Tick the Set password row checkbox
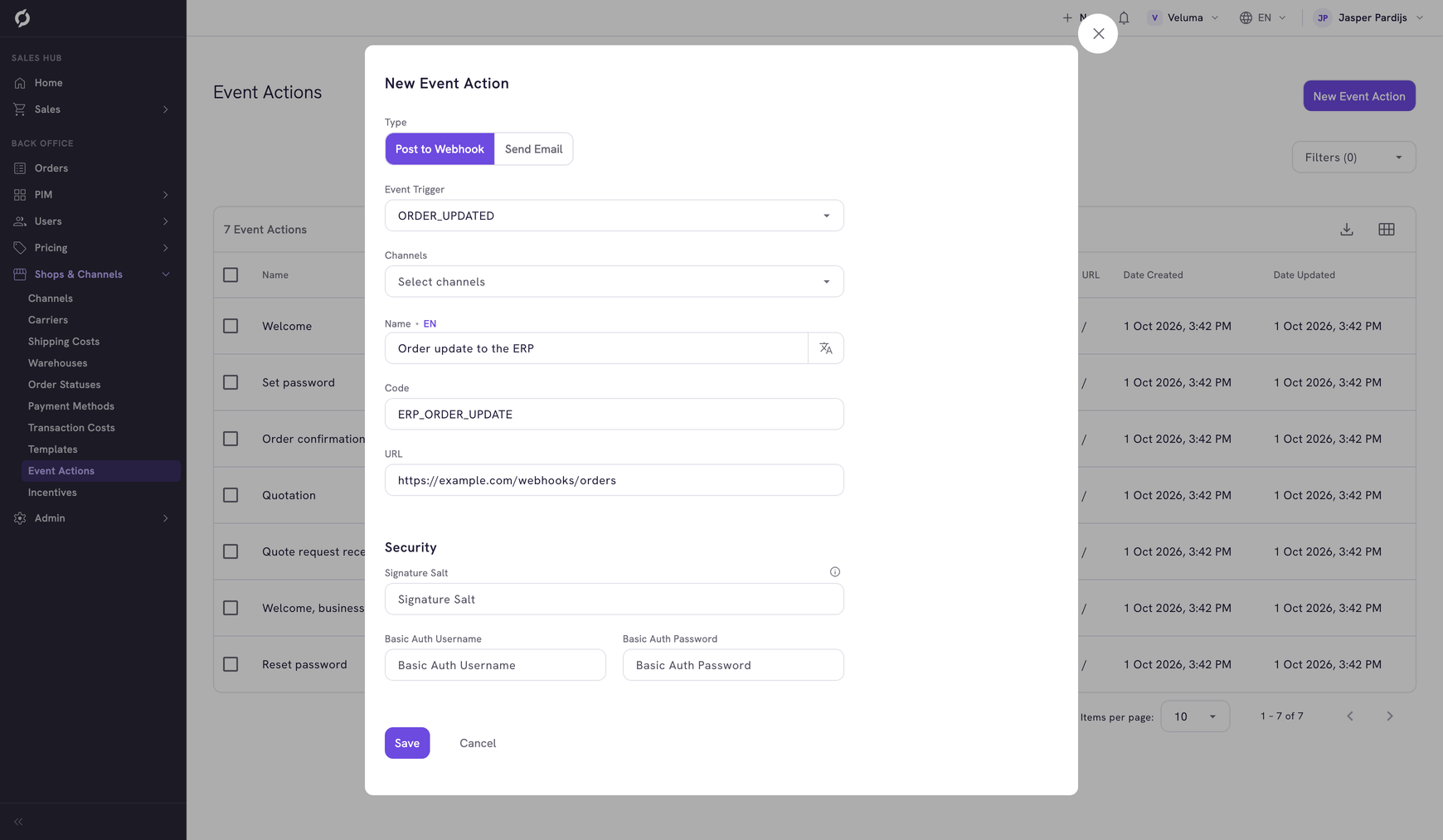This screenshot has height=840, width=1443. [x=231, y=382]
